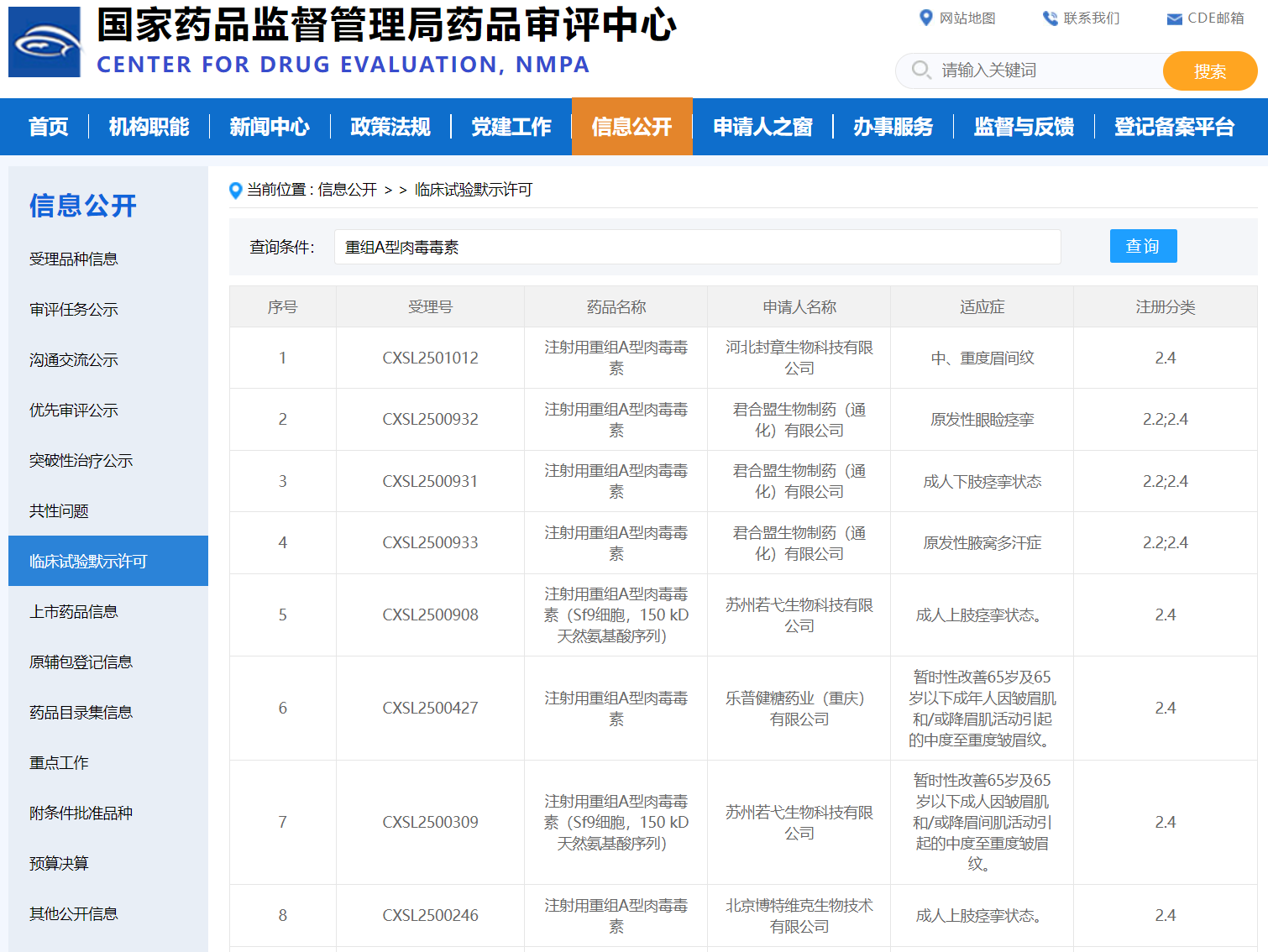Focus the 请输入关键词 search field
This screenshot has height=952, width=1268.
pyautogui.click(x=1045, y=71)
